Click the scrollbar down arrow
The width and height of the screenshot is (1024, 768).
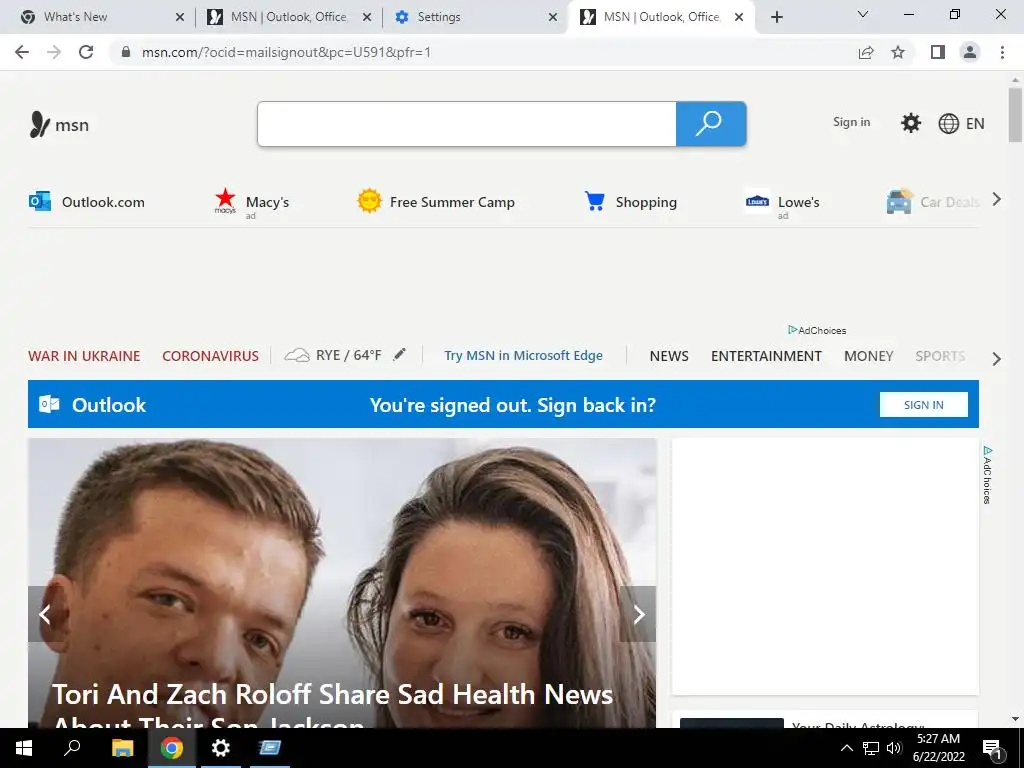coord(1015,719)
